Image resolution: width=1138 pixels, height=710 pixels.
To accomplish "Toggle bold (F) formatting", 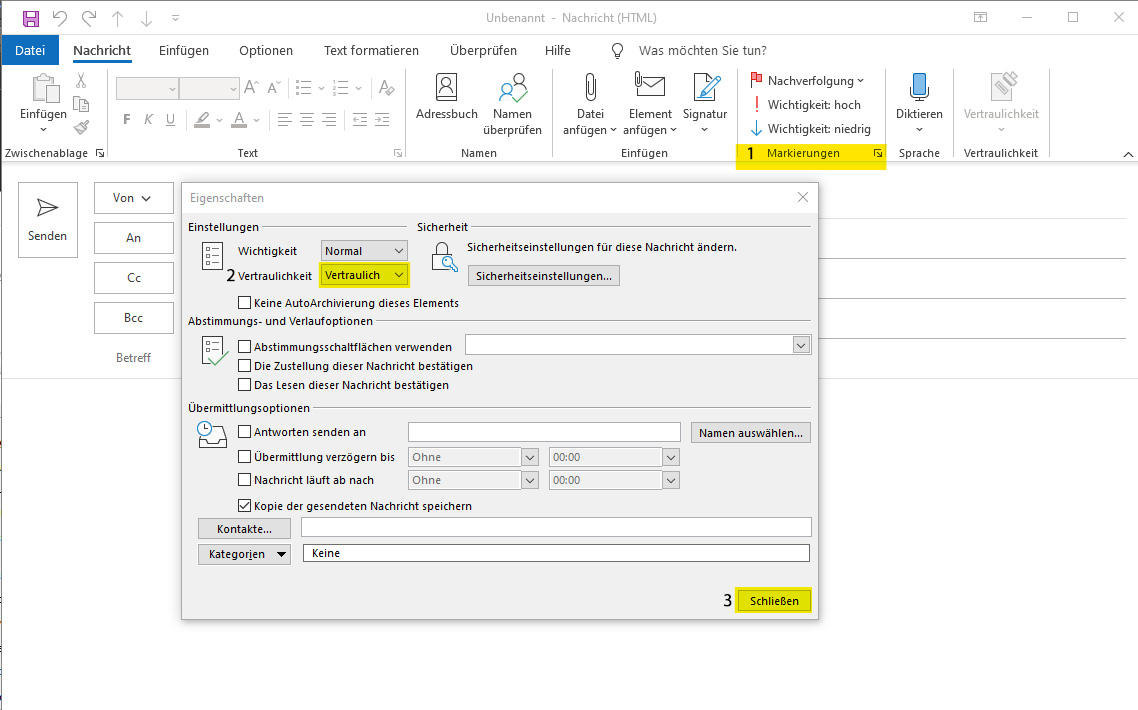I will click(x=127, y=120).
